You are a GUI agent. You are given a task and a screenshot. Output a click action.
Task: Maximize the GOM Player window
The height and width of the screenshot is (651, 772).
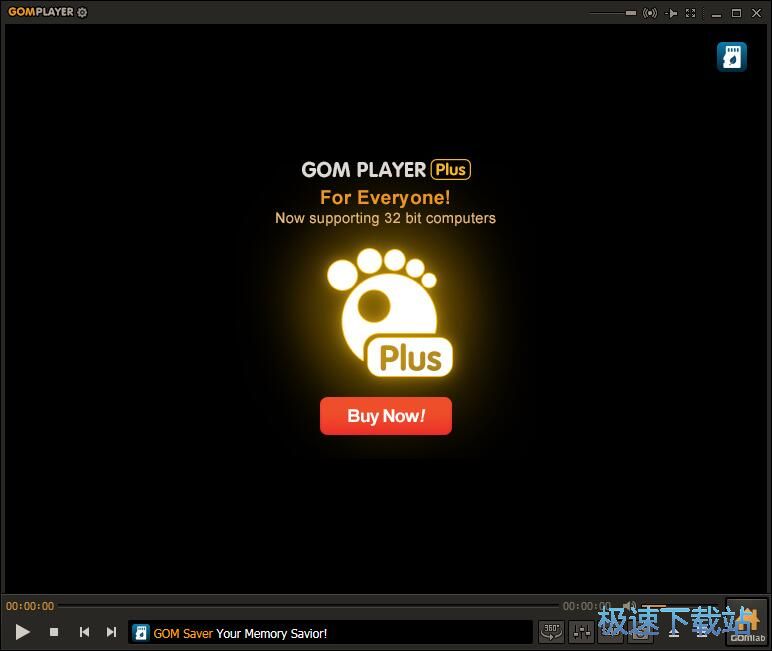click(x=736, y=13)
